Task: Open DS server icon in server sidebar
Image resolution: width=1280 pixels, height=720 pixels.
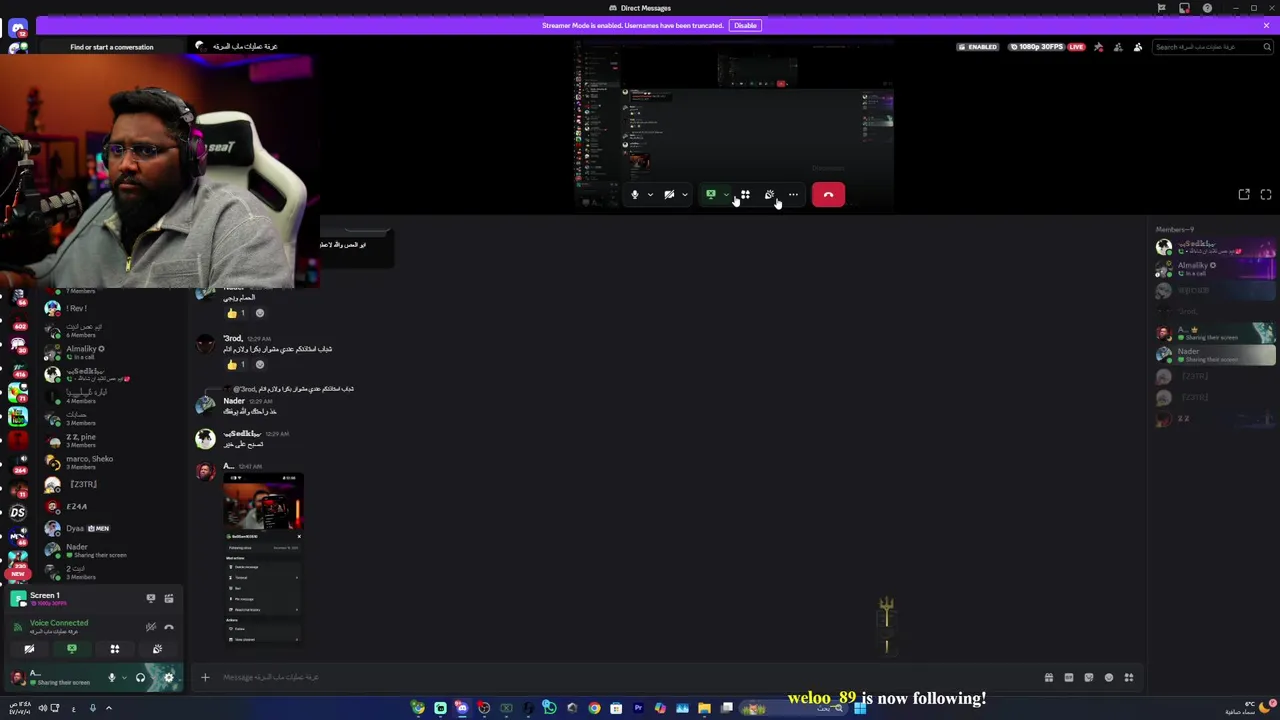Action: pyautogui.click(x=18, y=512)
